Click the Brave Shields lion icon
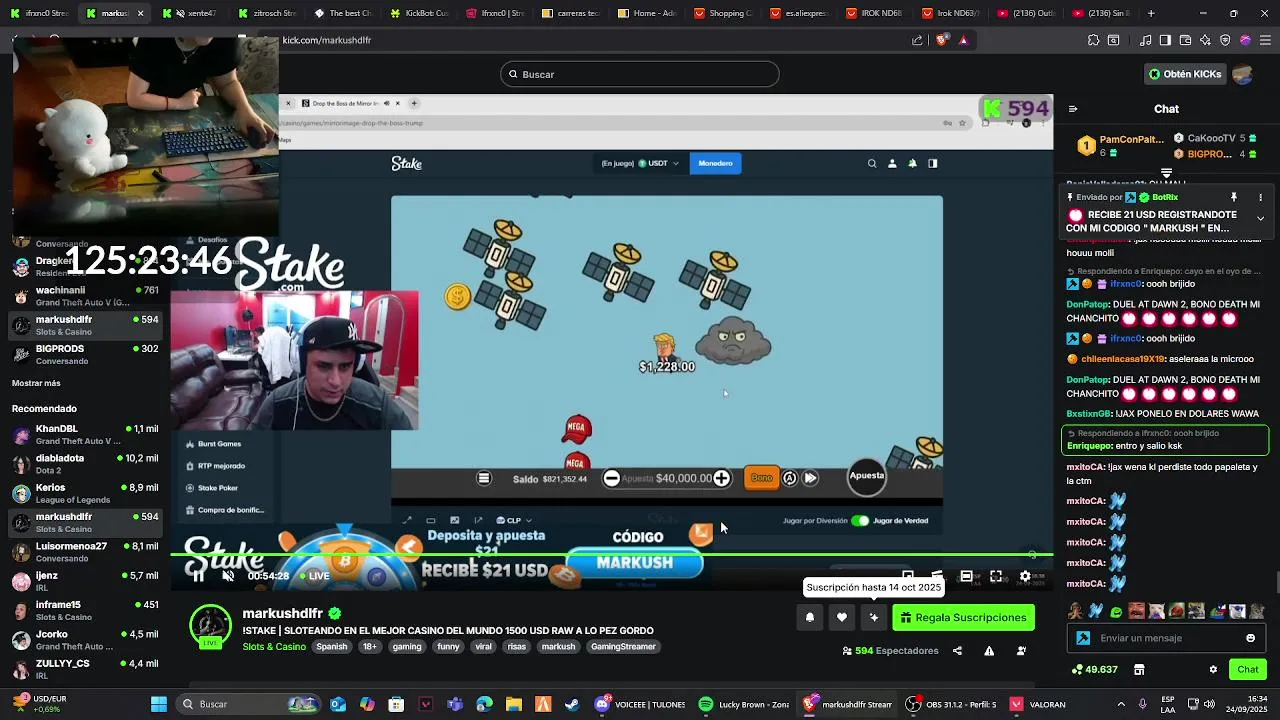Image resolution: width=1280 pixels, height=720 pixels. [941, 40]
